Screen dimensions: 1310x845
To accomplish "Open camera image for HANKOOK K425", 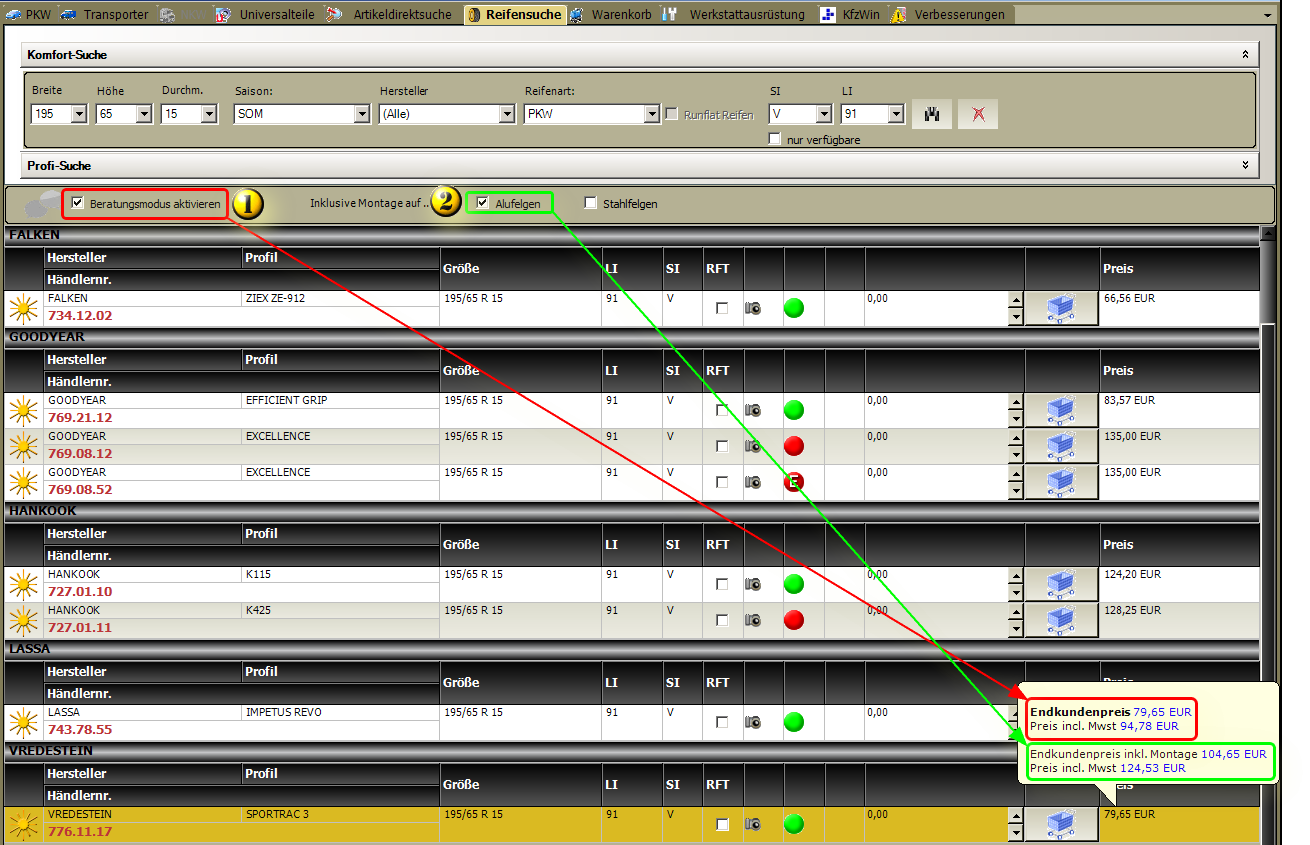I will (x=753, y=621).
